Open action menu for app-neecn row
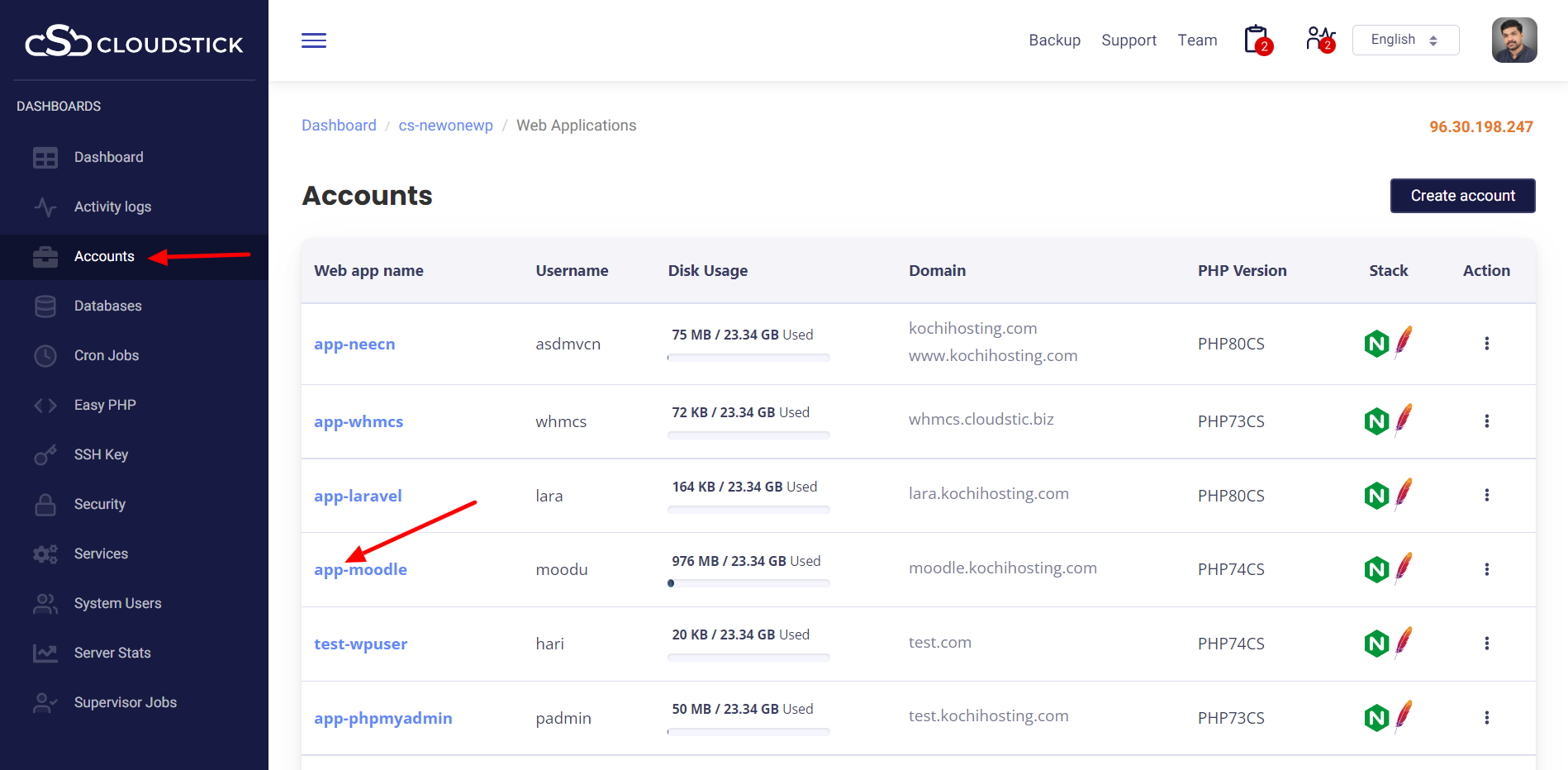The width and height of the screenshot is (1568, 770). coord(1486,344)
